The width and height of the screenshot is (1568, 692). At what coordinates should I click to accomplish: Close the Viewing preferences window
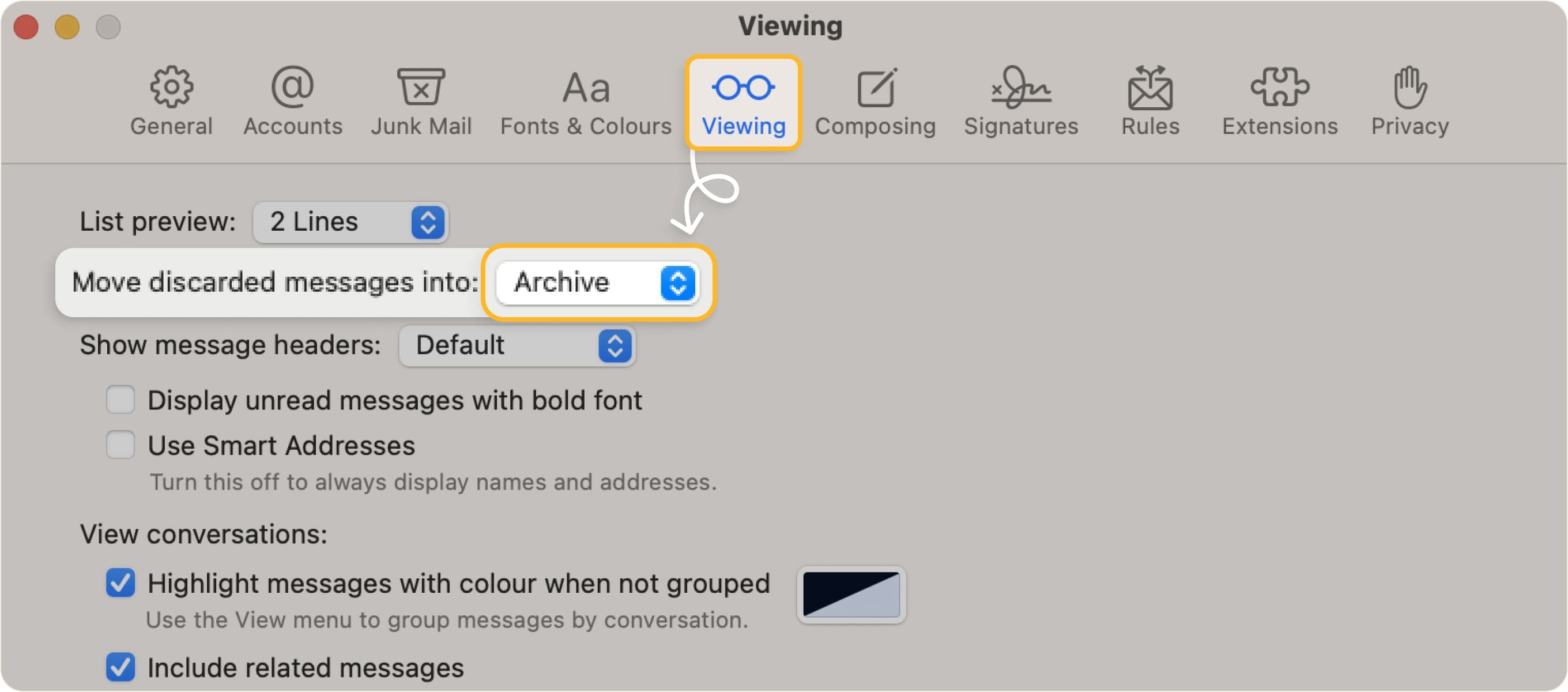tap(26, 27)
